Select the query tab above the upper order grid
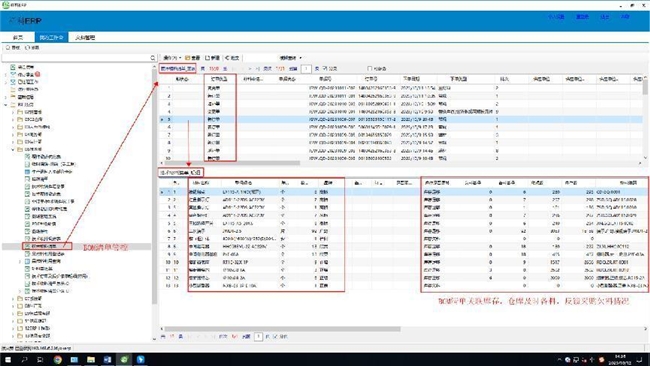 [x=178, y=68]
